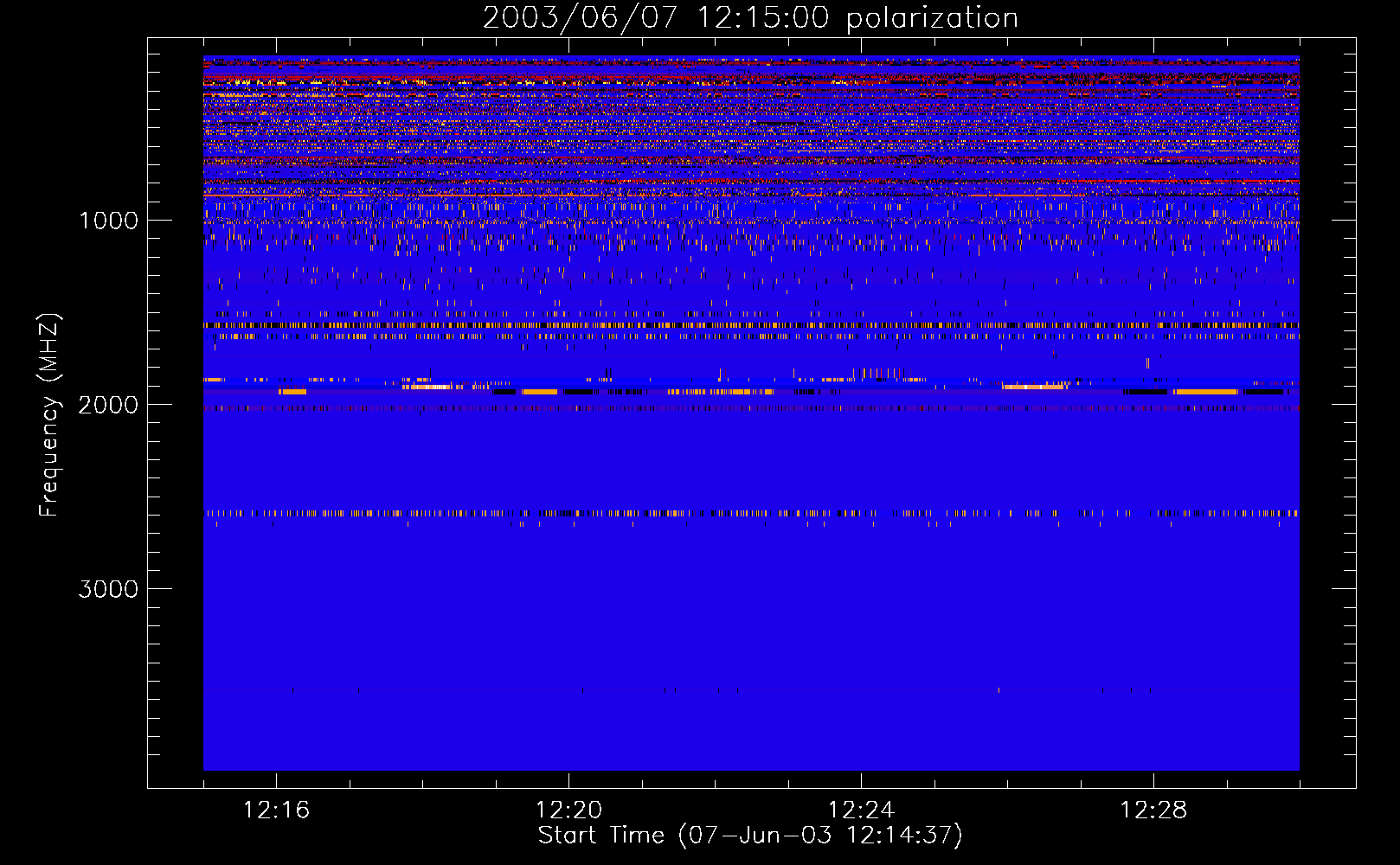Viewport: 1400px width, 865px height.
Task: Click the 1000 frequency tick label
Action: (x=108, y=221)
